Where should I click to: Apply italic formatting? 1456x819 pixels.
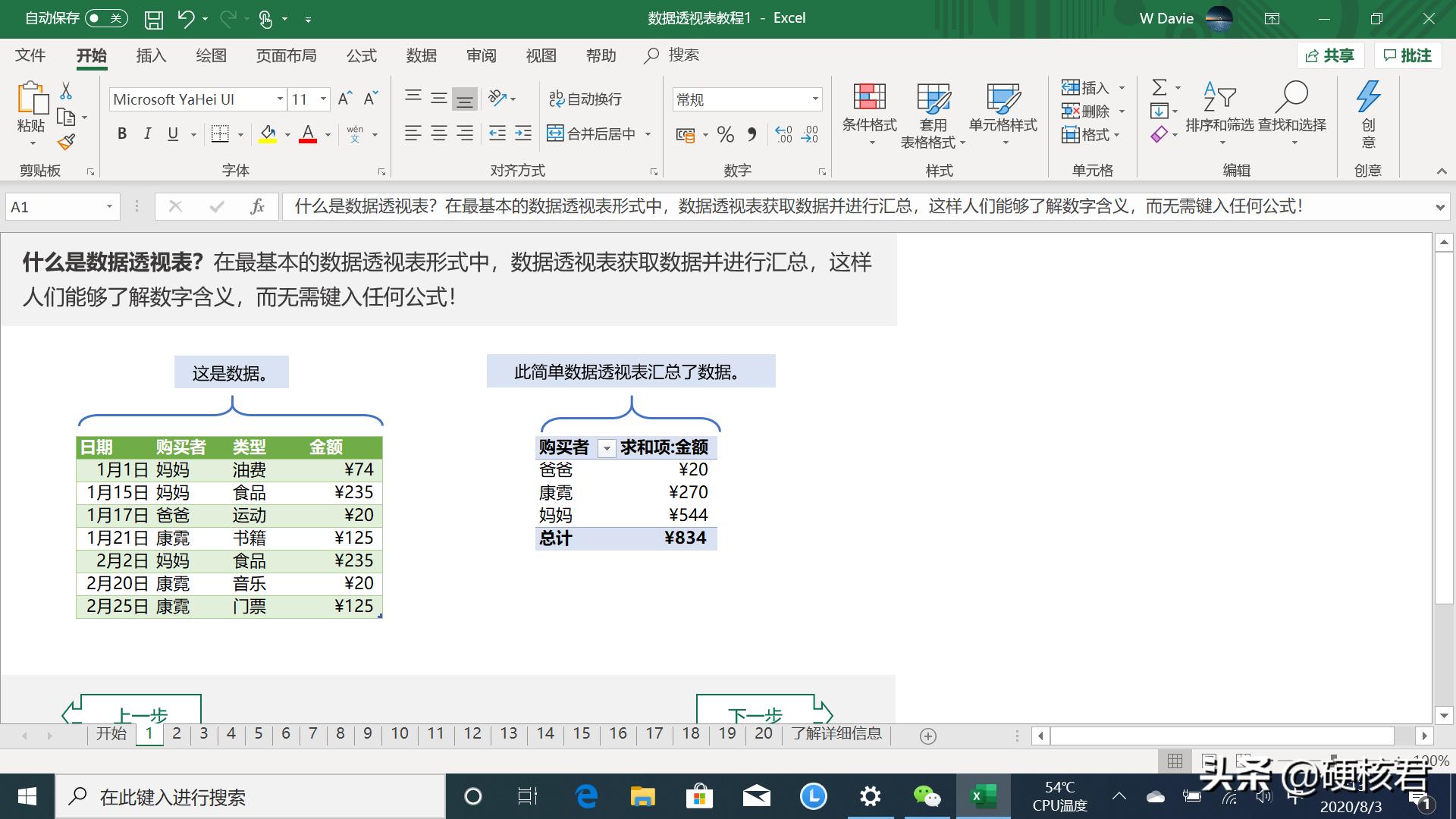(x=147, y=133)
